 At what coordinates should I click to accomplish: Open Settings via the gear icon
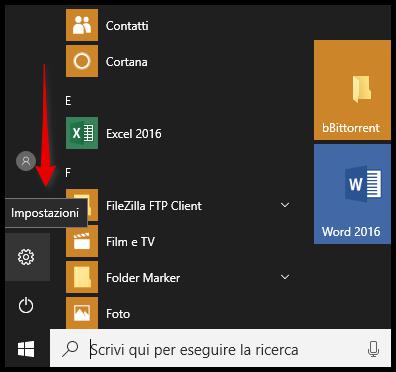click(26, 257)
